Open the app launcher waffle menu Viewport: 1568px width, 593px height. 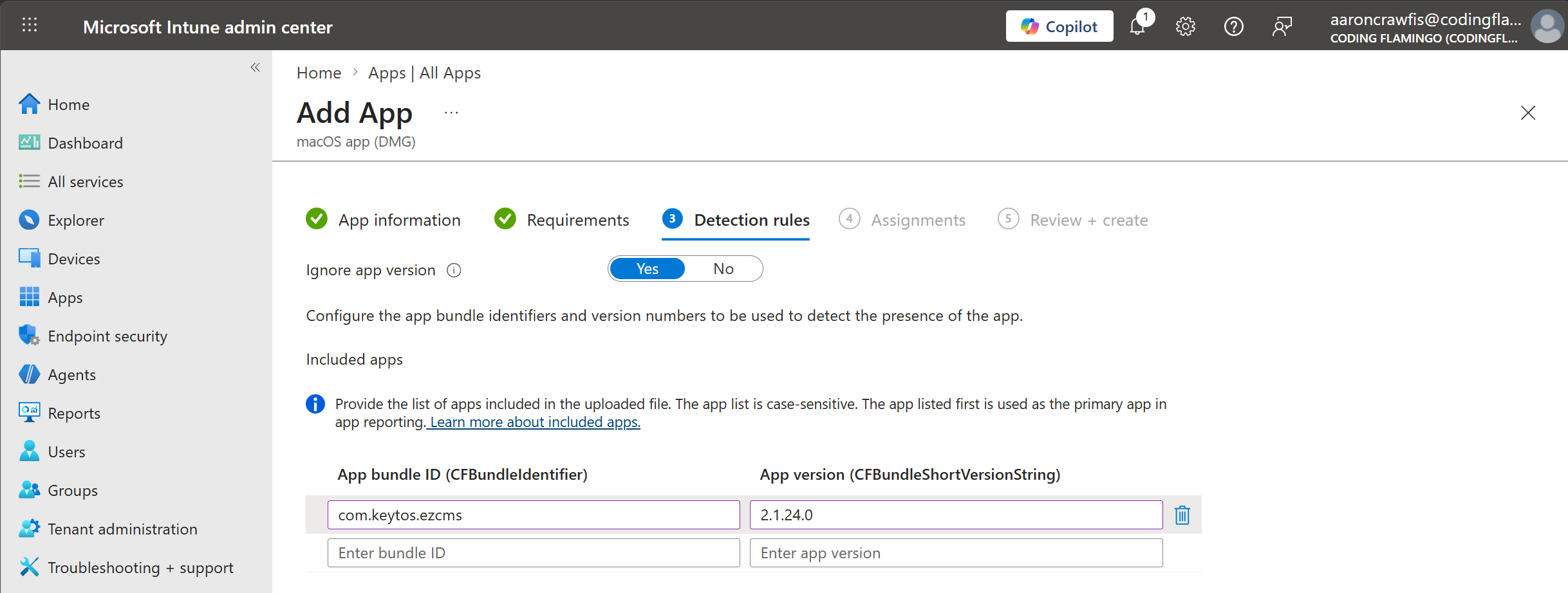point(29,24)
